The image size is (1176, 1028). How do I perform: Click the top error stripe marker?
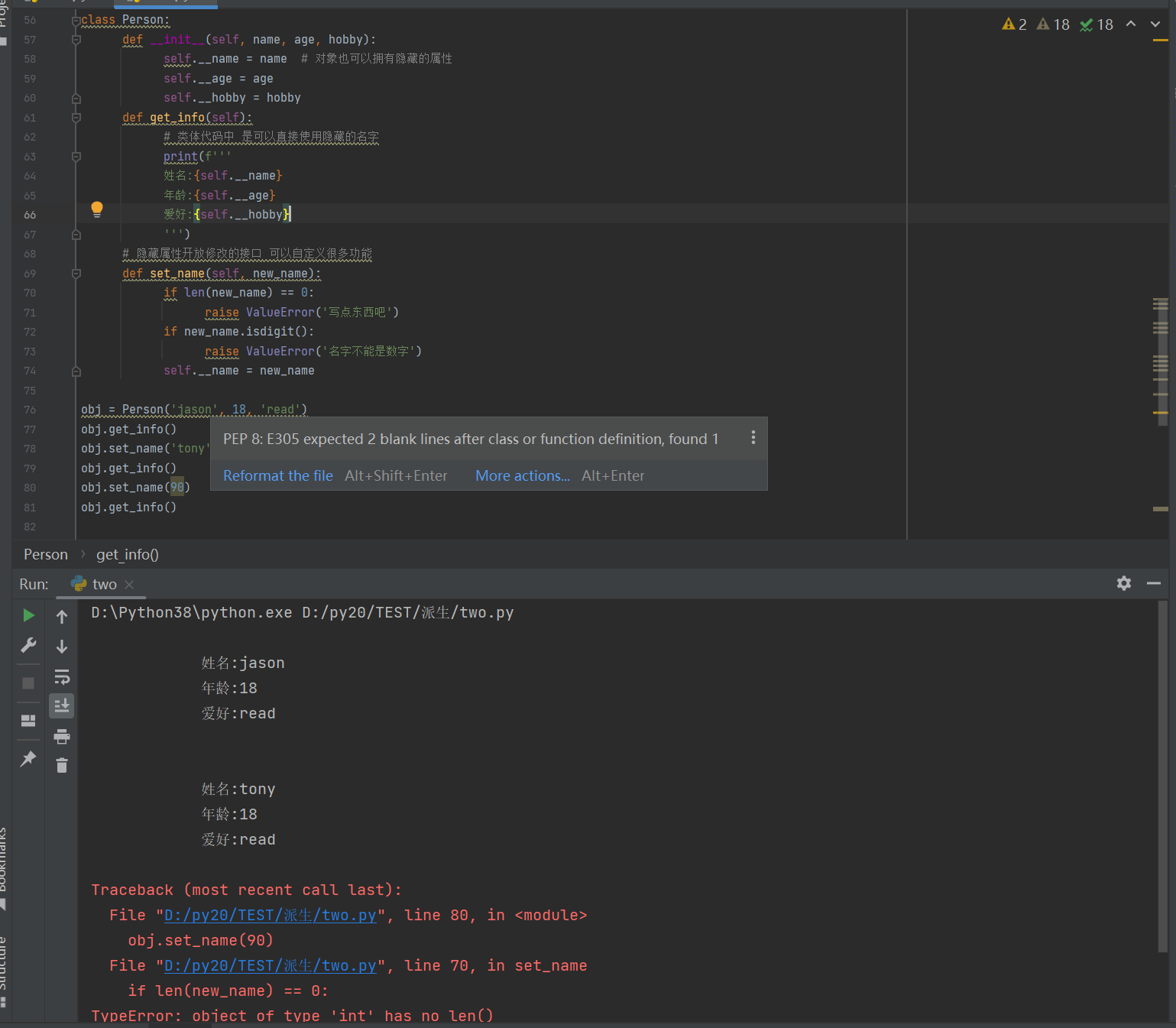(x=1160, y=41)
